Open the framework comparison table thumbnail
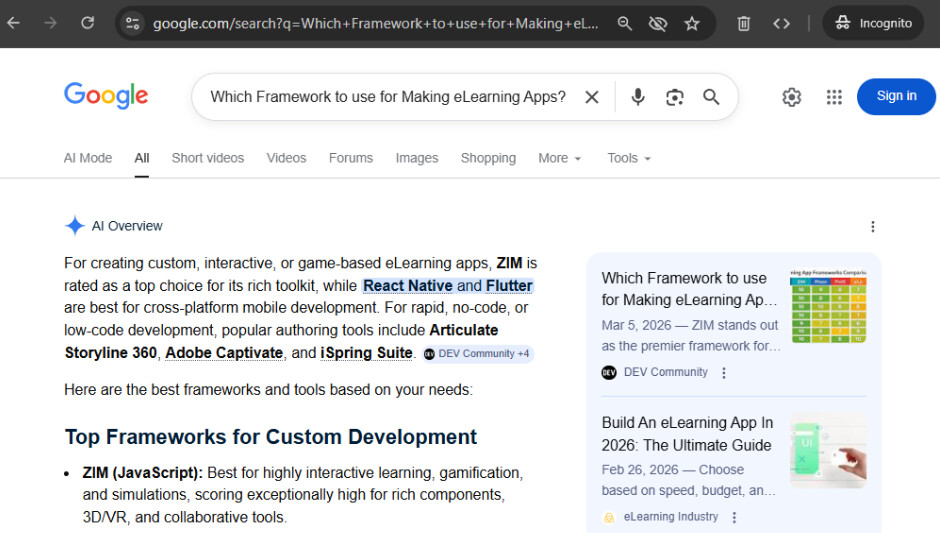Screen dimensions: 940x533 coord(828,306)
